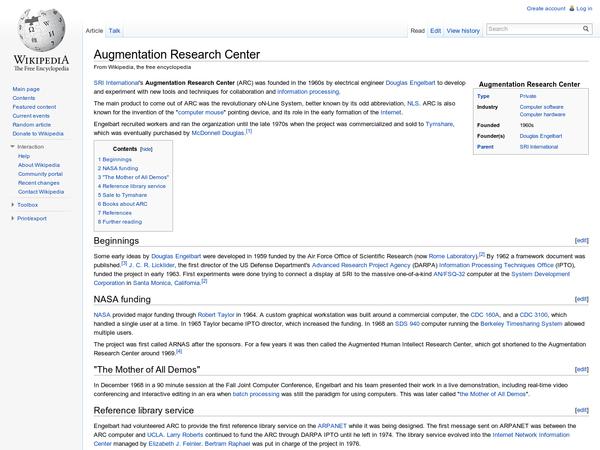Open the NLS link
600x450 pixels.
[x=413, y=103]
